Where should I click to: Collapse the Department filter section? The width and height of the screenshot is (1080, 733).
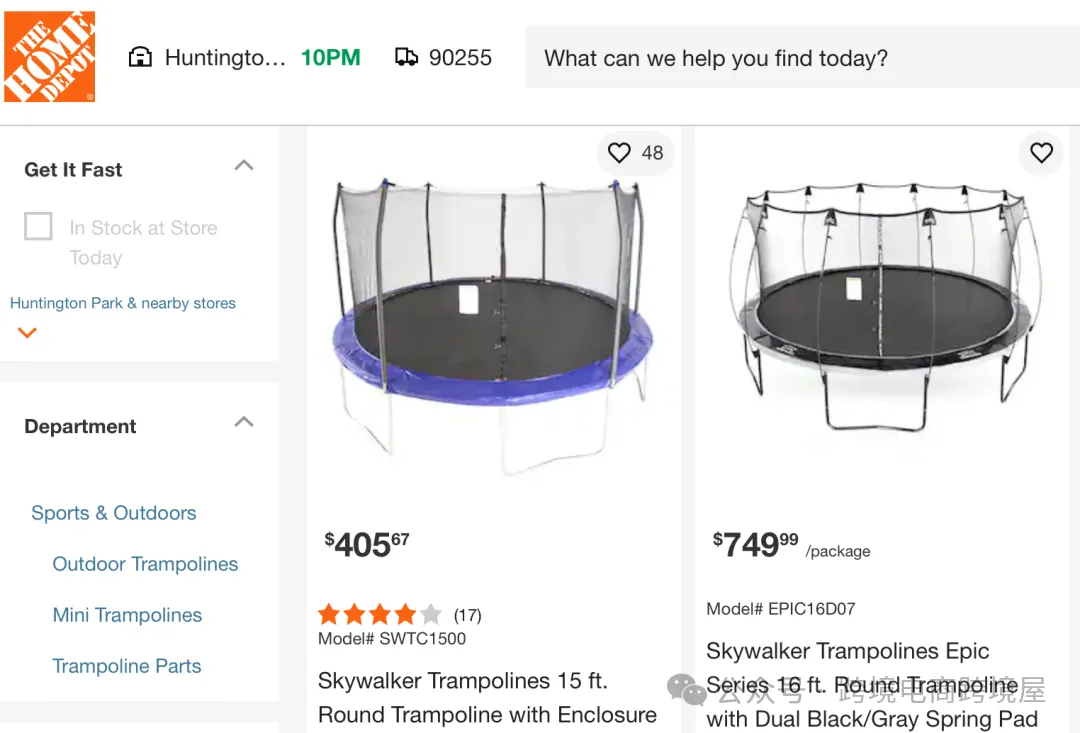pyautogui.click(x=243, y=422)
